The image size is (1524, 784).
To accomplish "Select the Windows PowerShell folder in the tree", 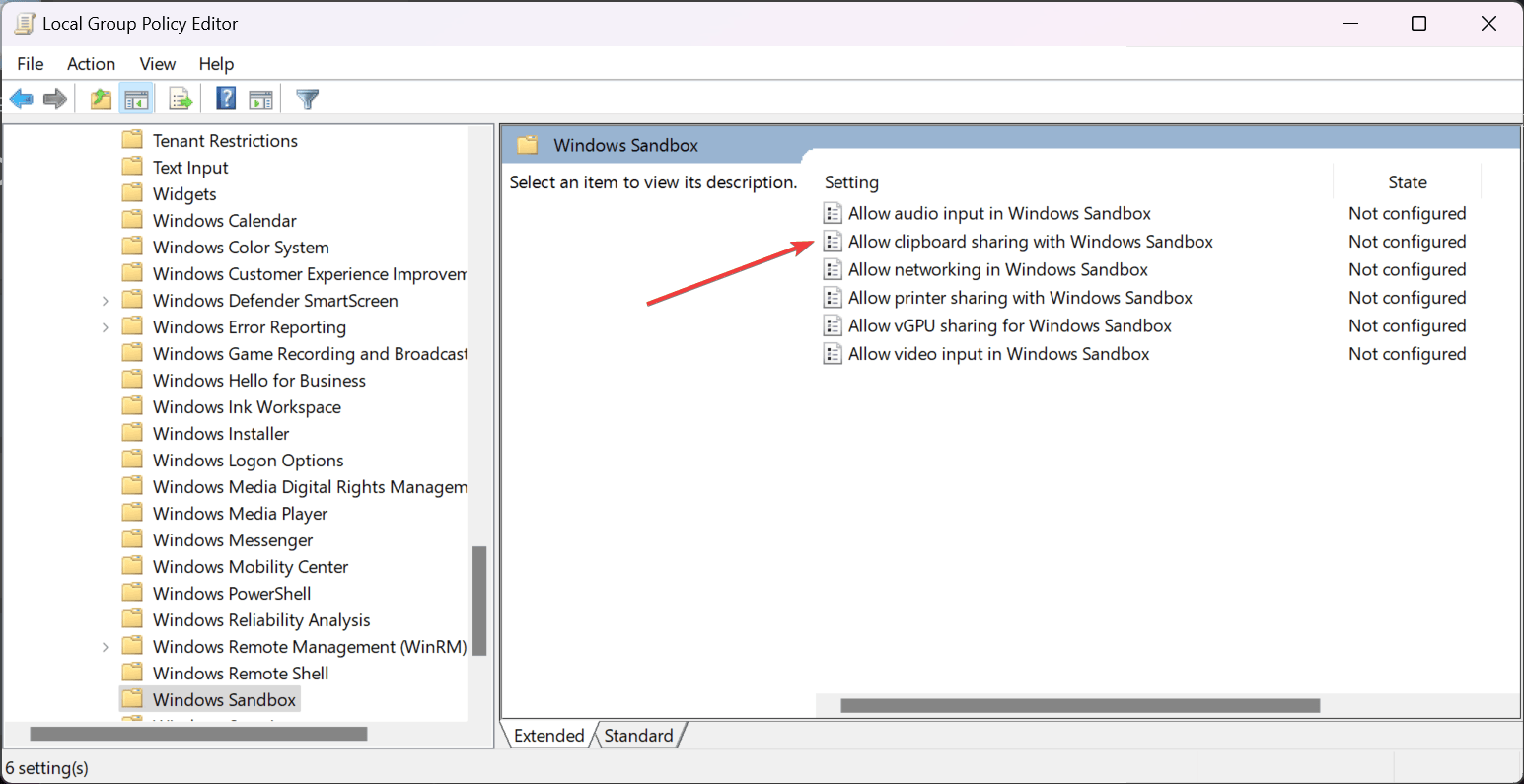I will (231, 593).
